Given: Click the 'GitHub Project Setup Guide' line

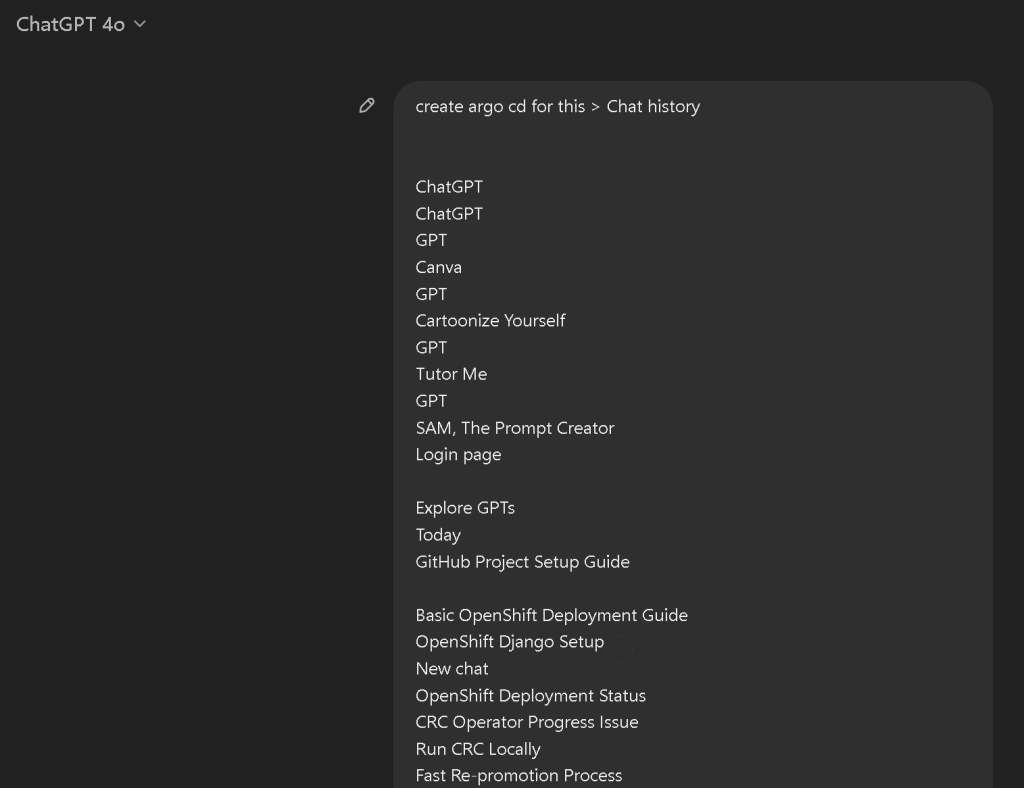Looking at the screenshot, I should point(522,562).
